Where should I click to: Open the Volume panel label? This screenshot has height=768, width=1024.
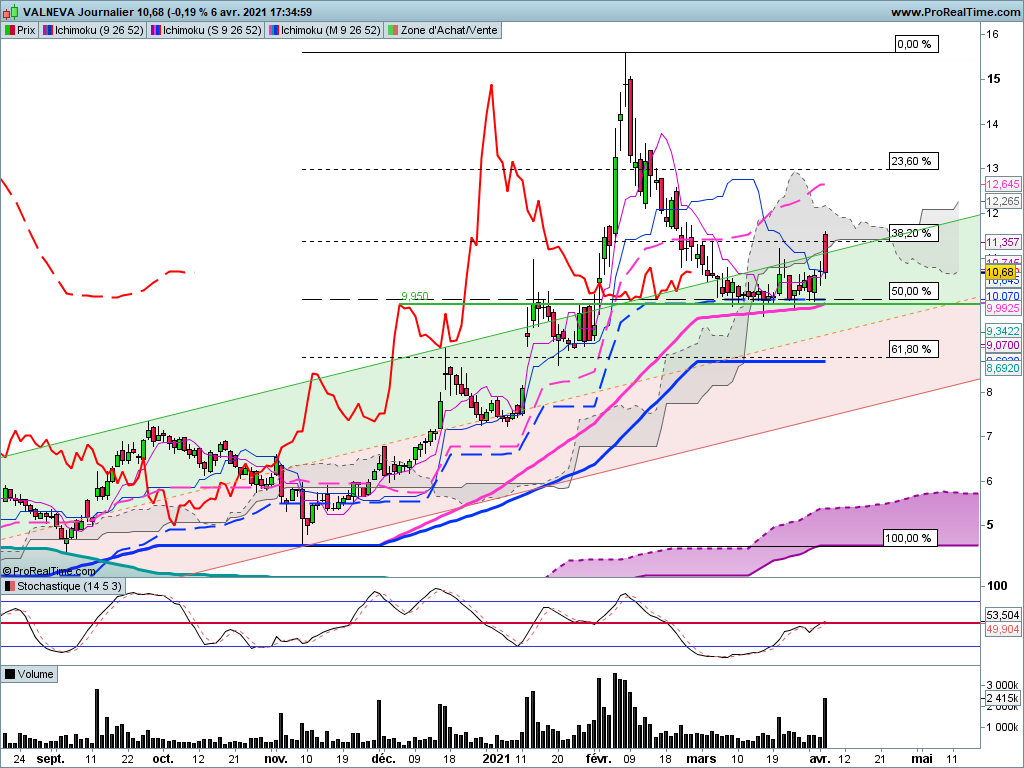tap(29, 674)
